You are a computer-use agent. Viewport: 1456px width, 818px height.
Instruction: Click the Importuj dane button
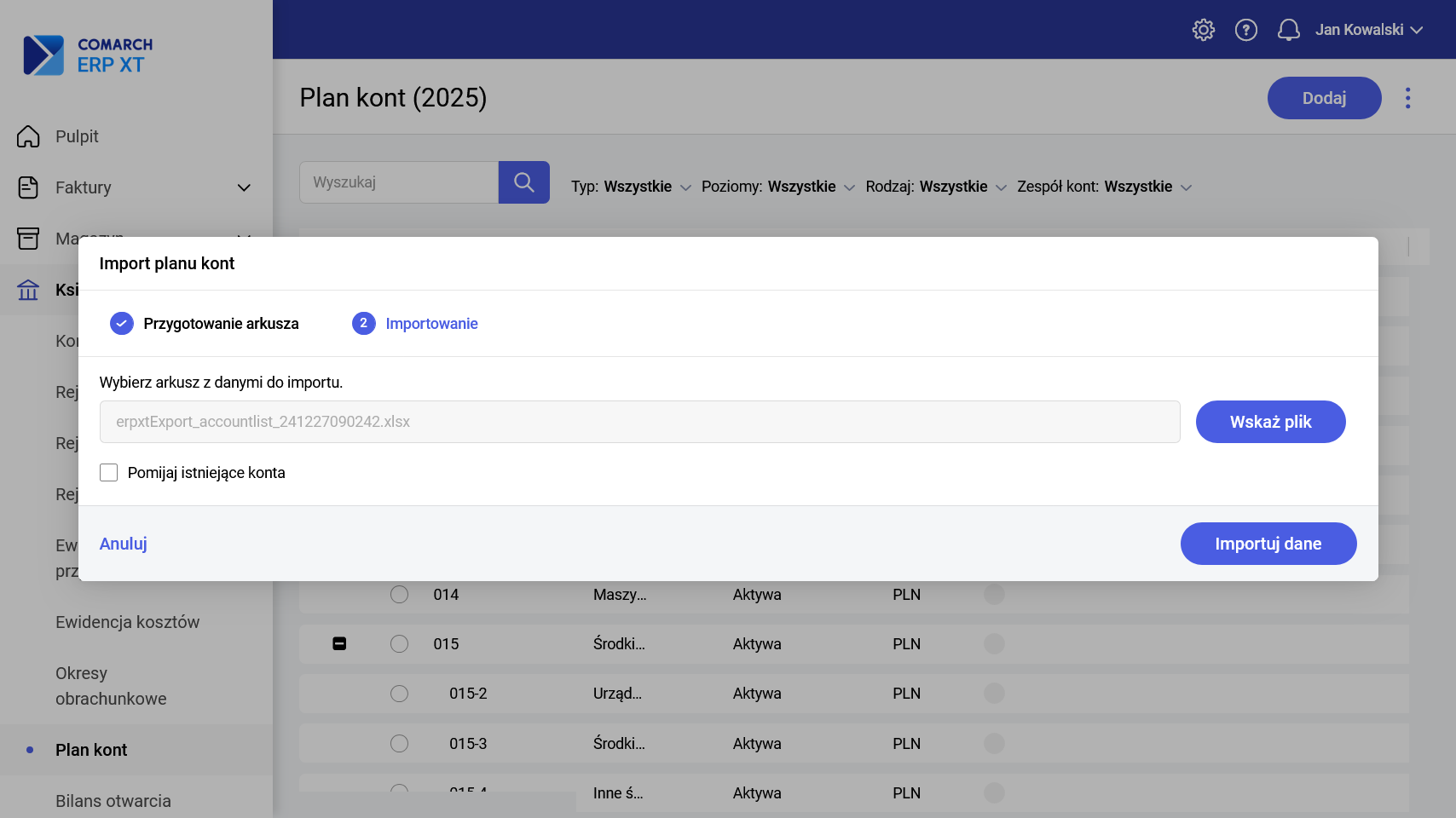click(1268, 544)
